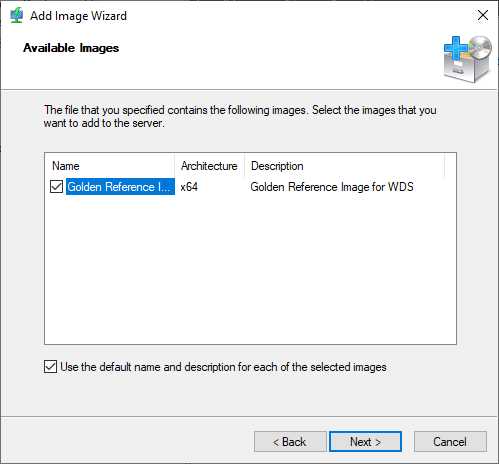Screen dimensions: 499x464
Task: Click the image archive graphic with plus
Action: pos(468,59)
